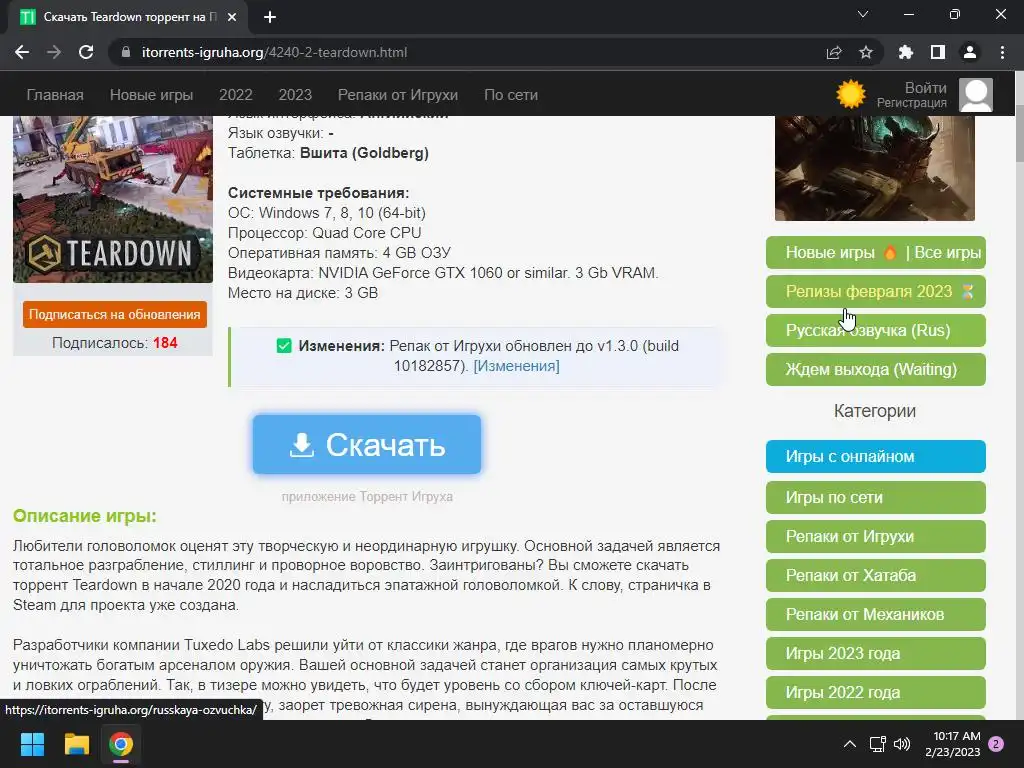This screenshot has width=1024, height=768.
Task: Click the Teardown cover image
Action: coord(113,199)
